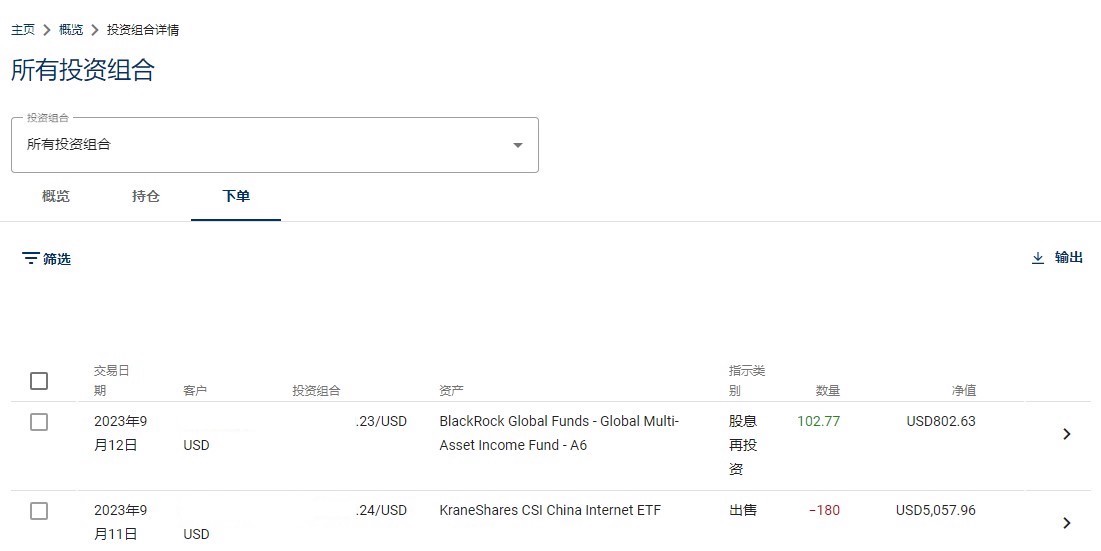Check the BlackRock Global Funds row checkbox

tap(39, 422)
